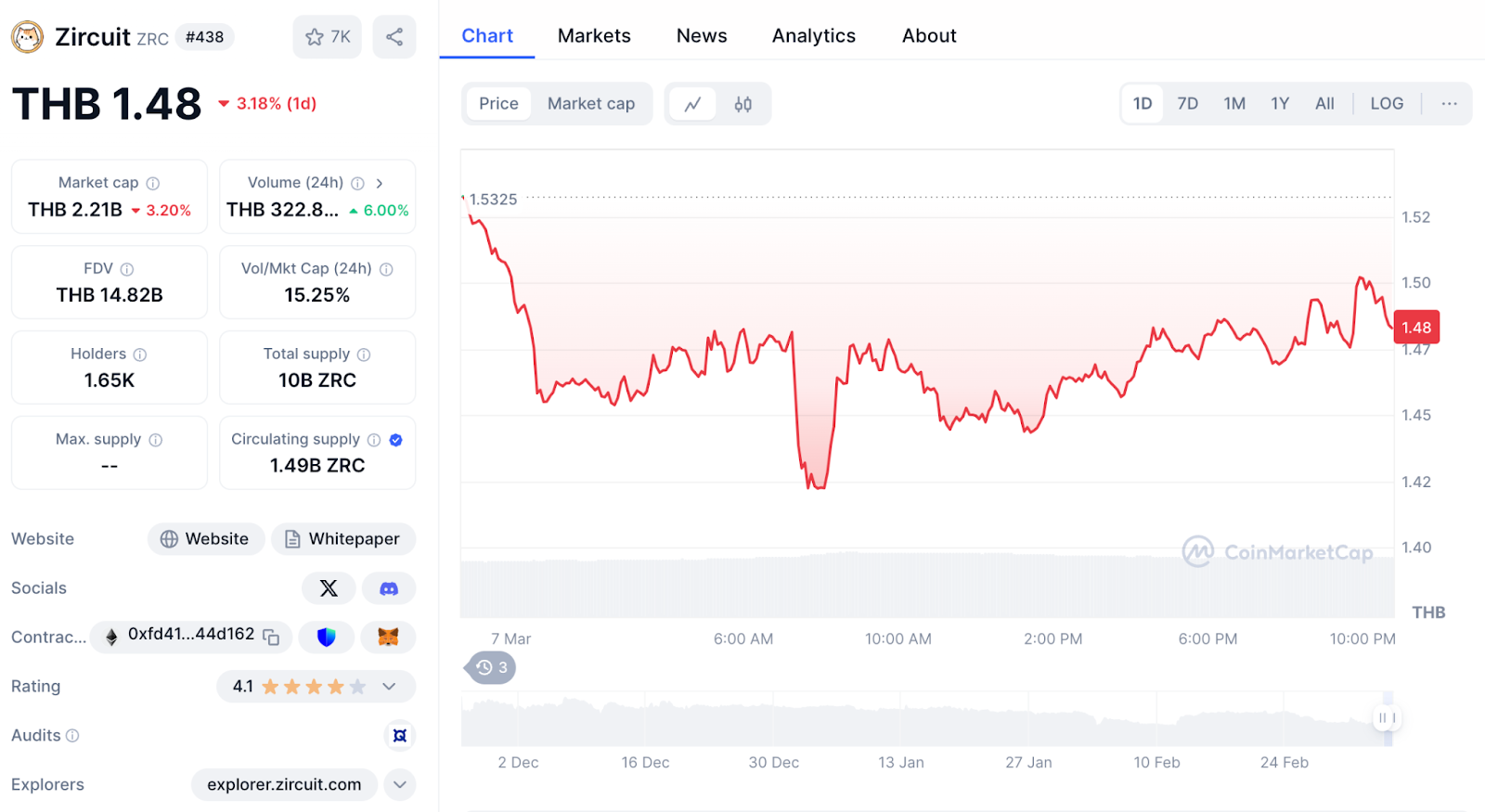Add token to MetaMask fox icon
Image resolution: width=1485 pixels, height=812 pixels.
388,637
